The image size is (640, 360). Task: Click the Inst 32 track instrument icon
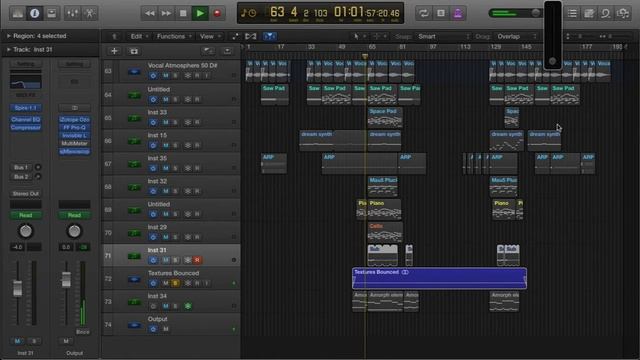(x=134, y=187)
